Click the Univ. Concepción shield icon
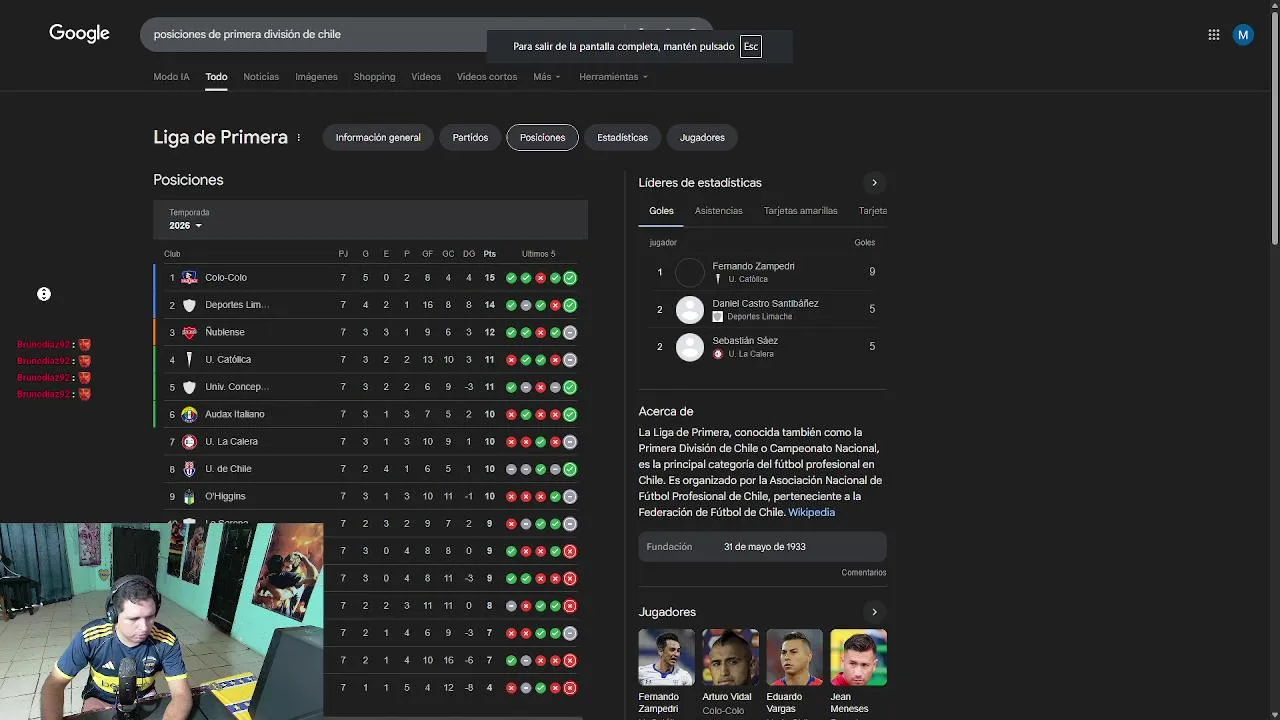Screen dimensions: 1280x720 coord(189,387)
